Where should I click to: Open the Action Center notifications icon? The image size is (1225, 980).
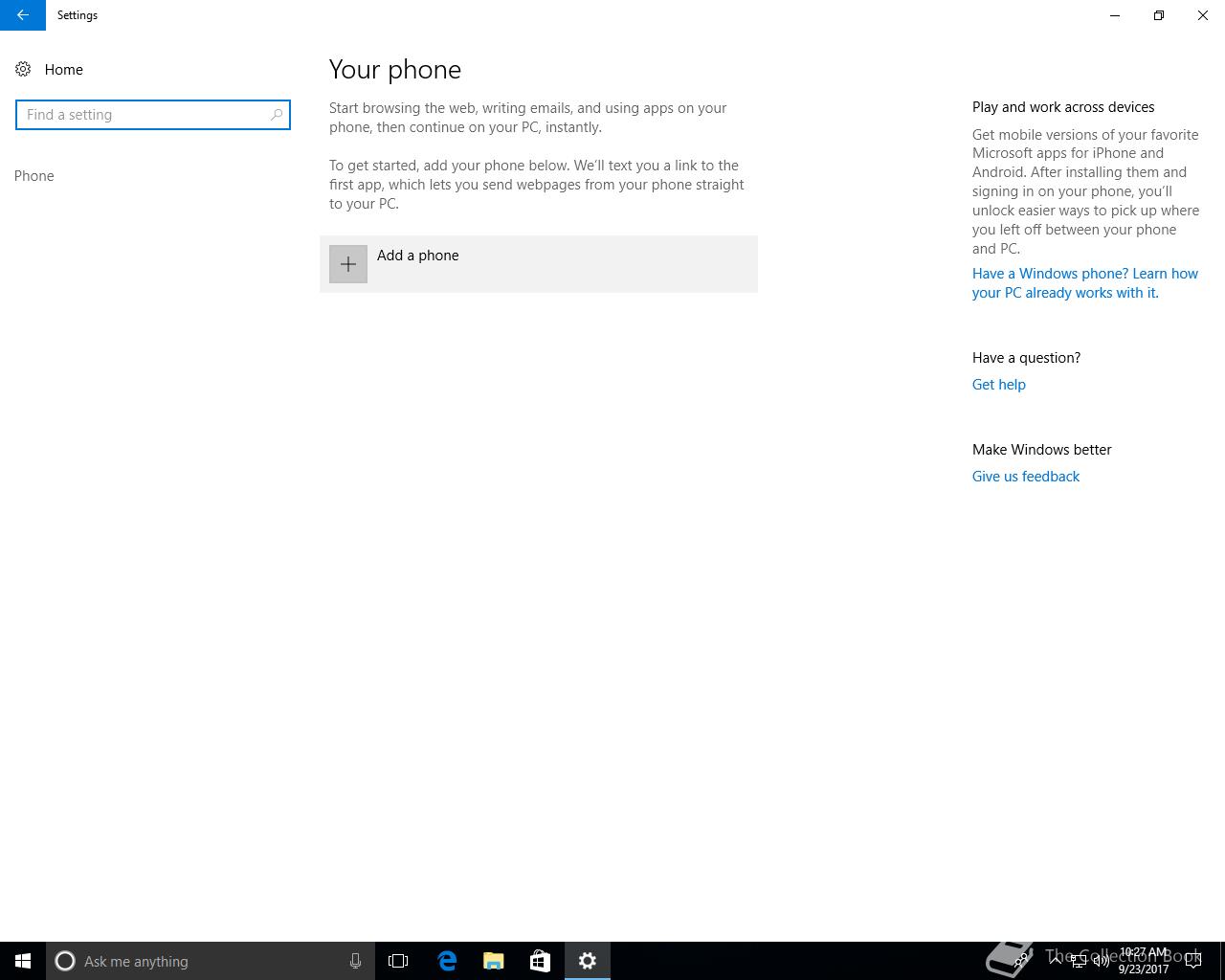click(x=1193, y=961)
